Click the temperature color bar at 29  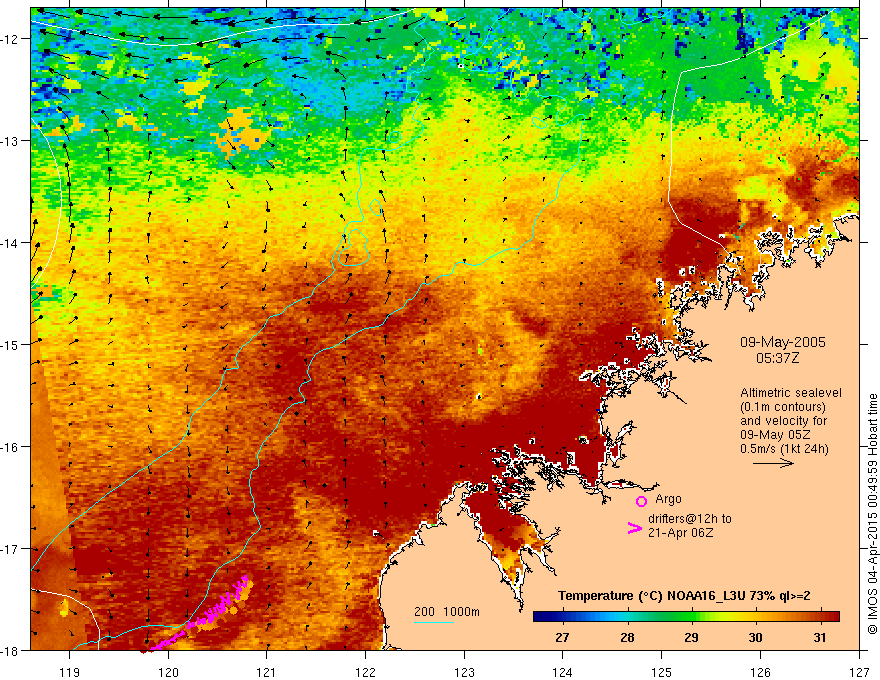coord(691,617)
